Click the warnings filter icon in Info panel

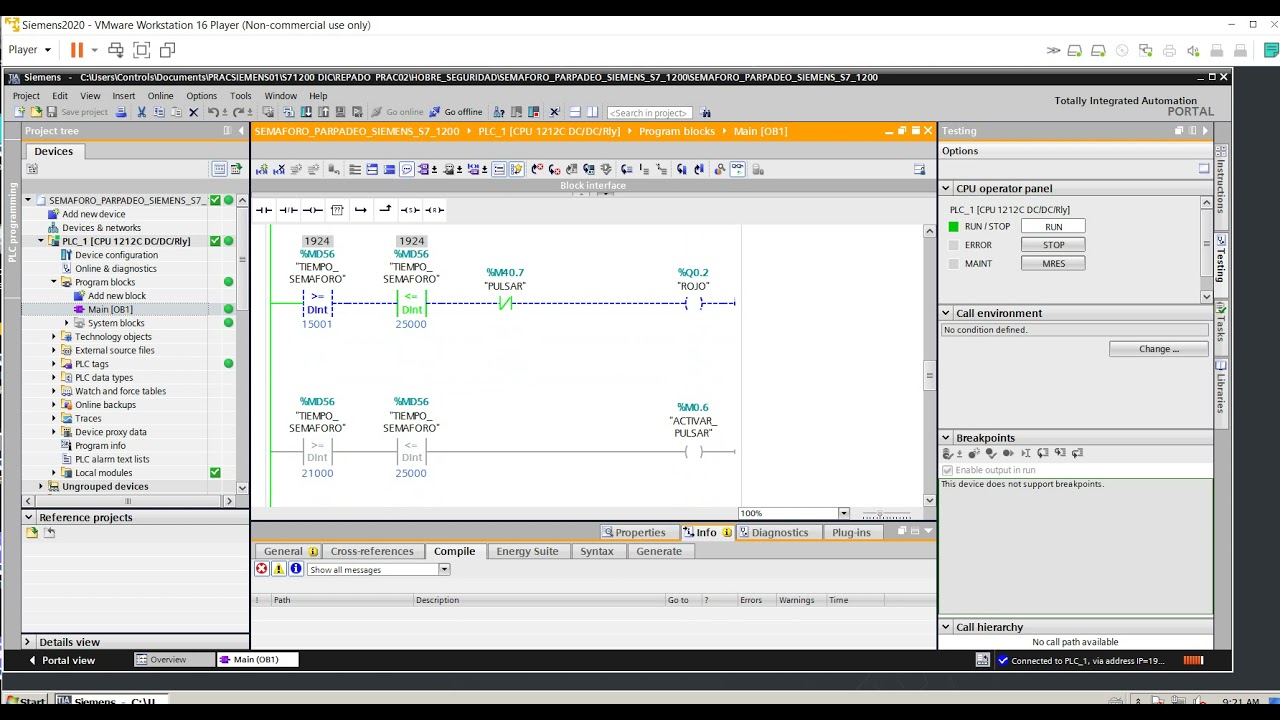(279, 569)
